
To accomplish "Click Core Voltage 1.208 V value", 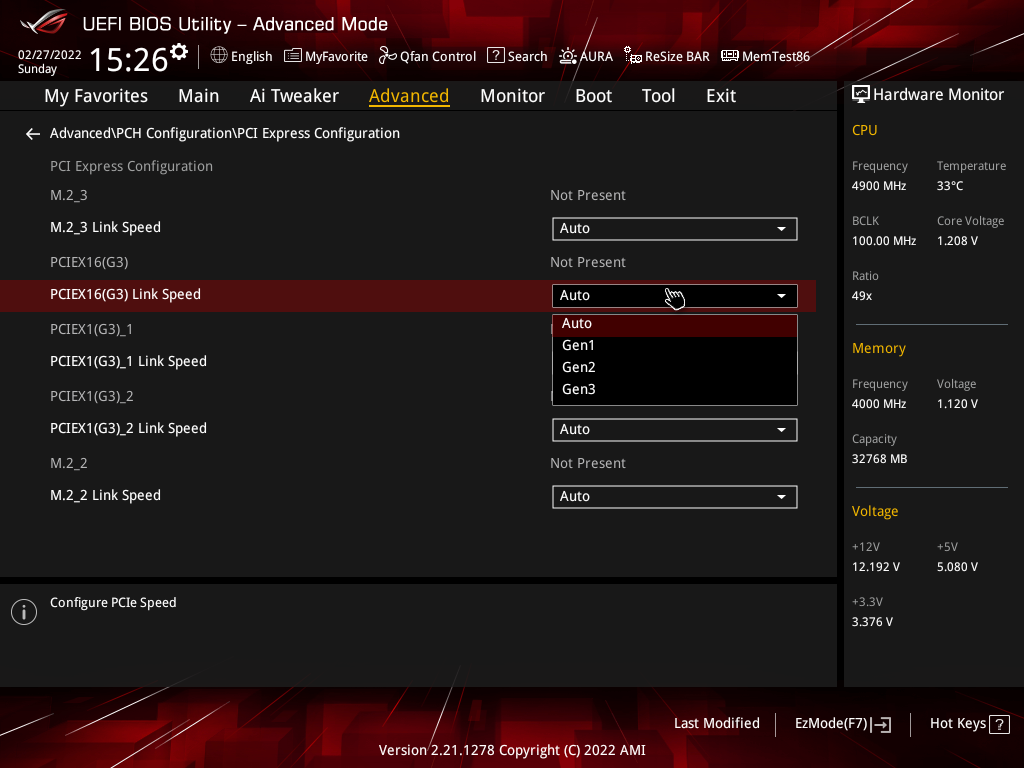I will click(x=957, y=241).
